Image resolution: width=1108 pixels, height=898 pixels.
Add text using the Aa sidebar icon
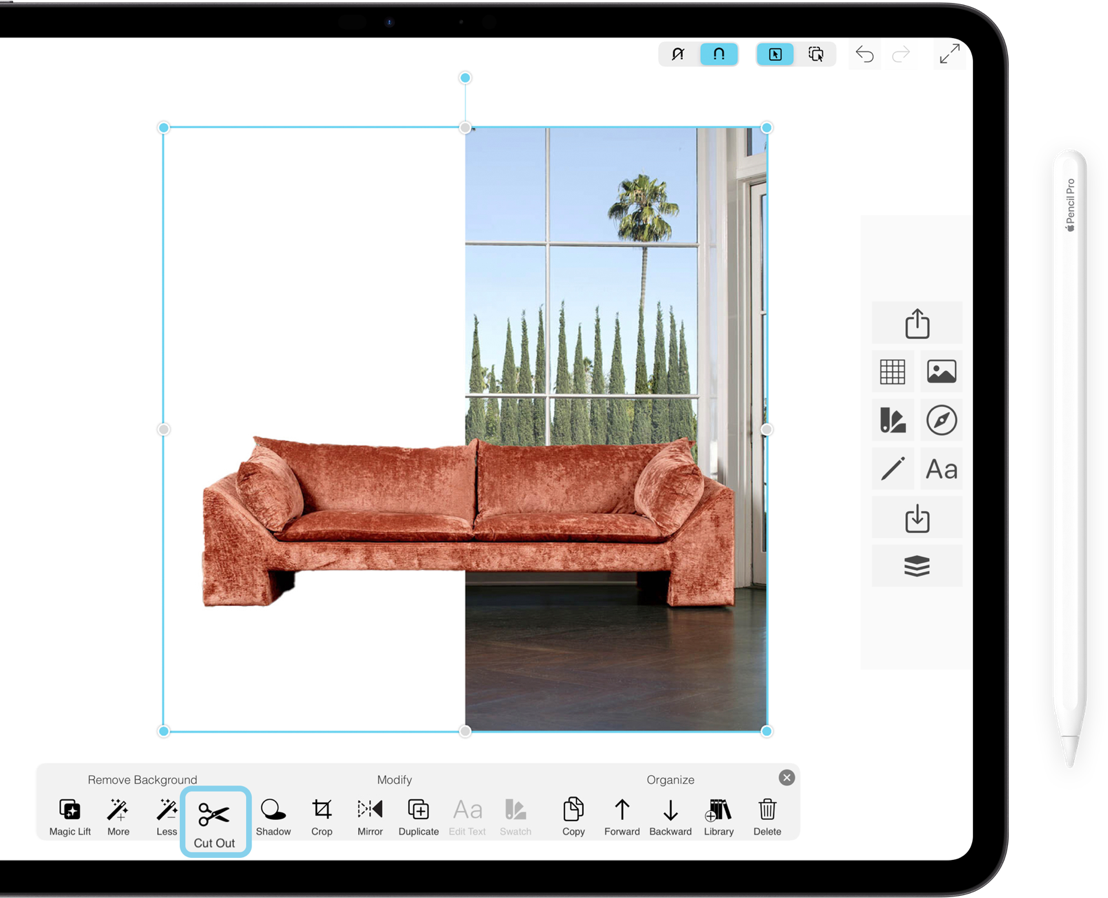pyautogui.click(x=940, y=468)
